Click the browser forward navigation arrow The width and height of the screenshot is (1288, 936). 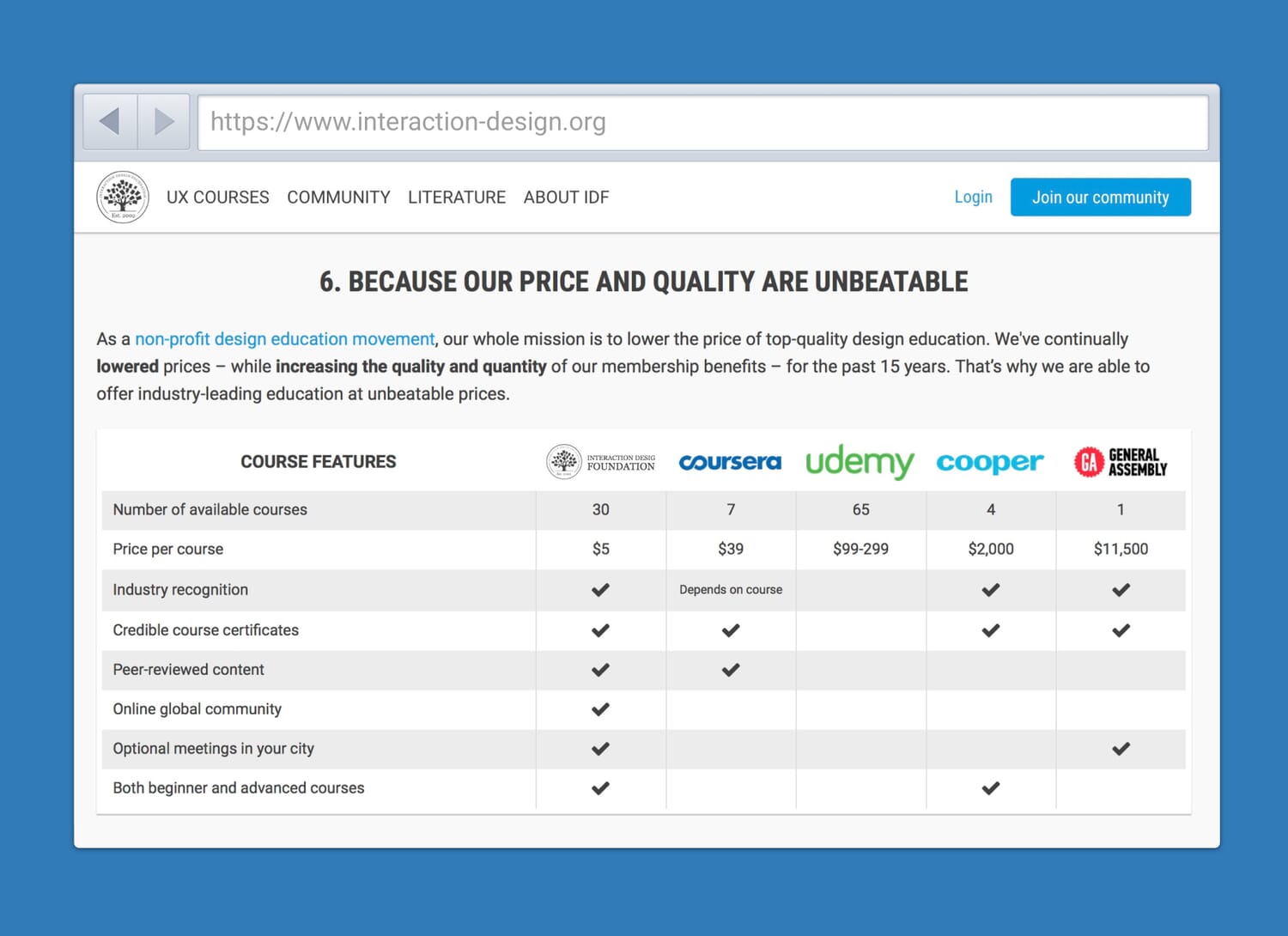163,121
